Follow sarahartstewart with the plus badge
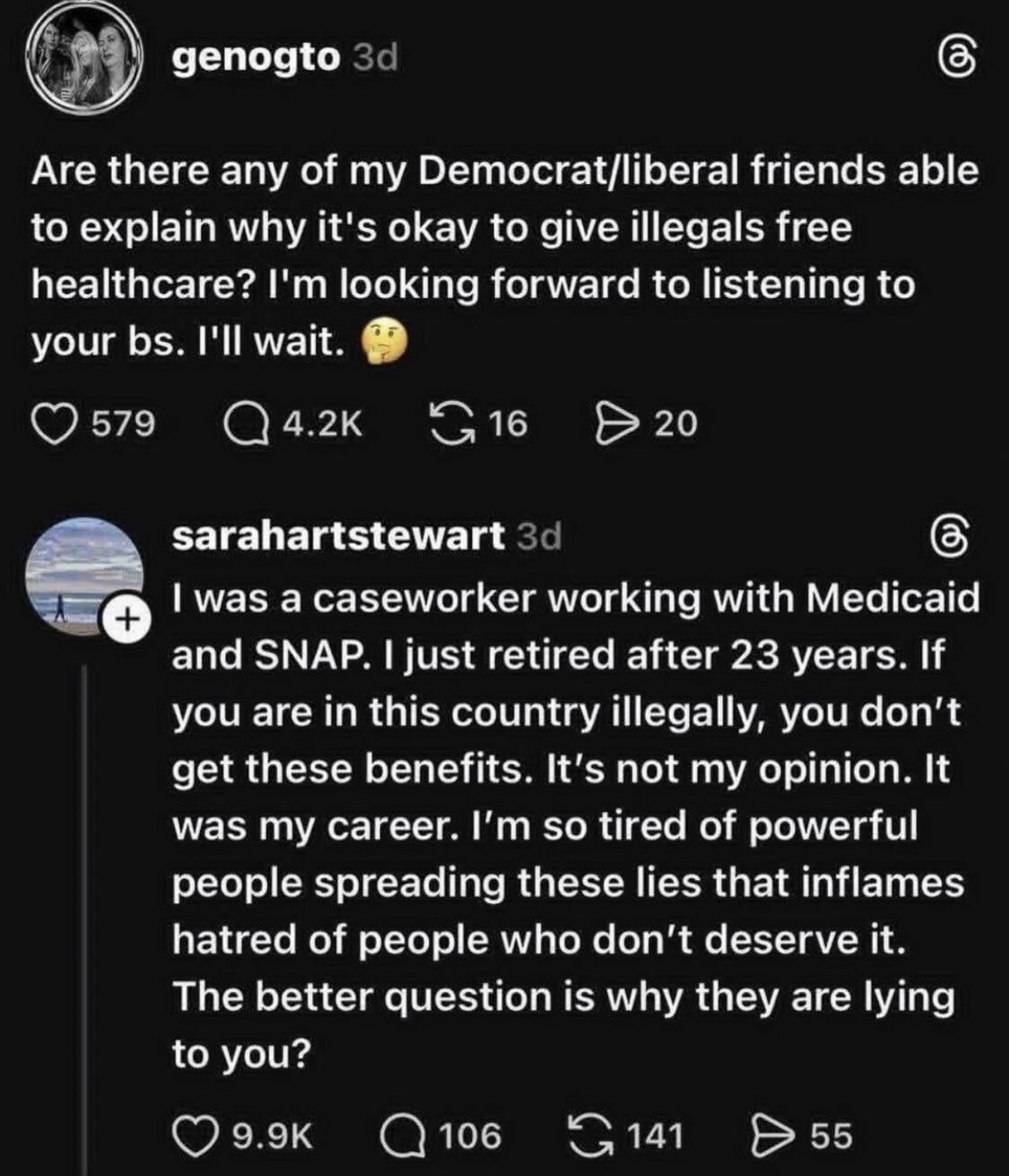The width and height of the screenshot is (1009, 1176). point(127,618)
